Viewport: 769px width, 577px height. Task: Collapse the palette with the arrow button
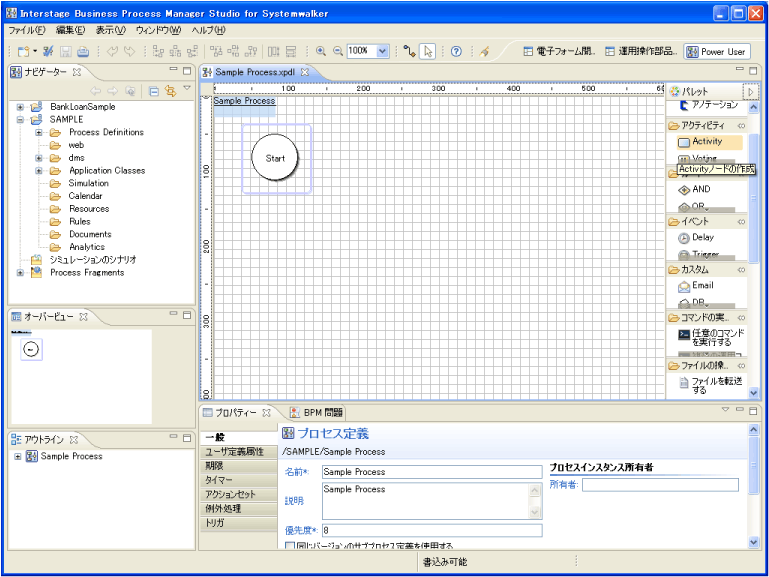pos(750,92)
